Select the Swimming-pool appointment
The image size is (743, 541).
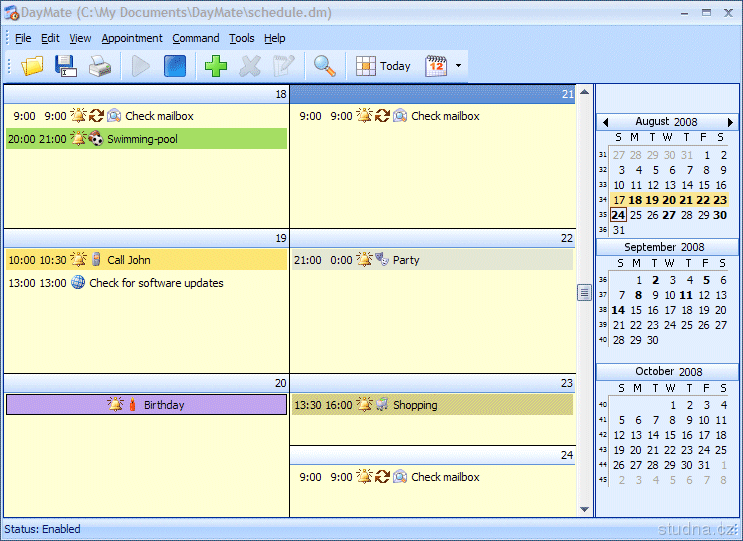click(x=146, y=139)
